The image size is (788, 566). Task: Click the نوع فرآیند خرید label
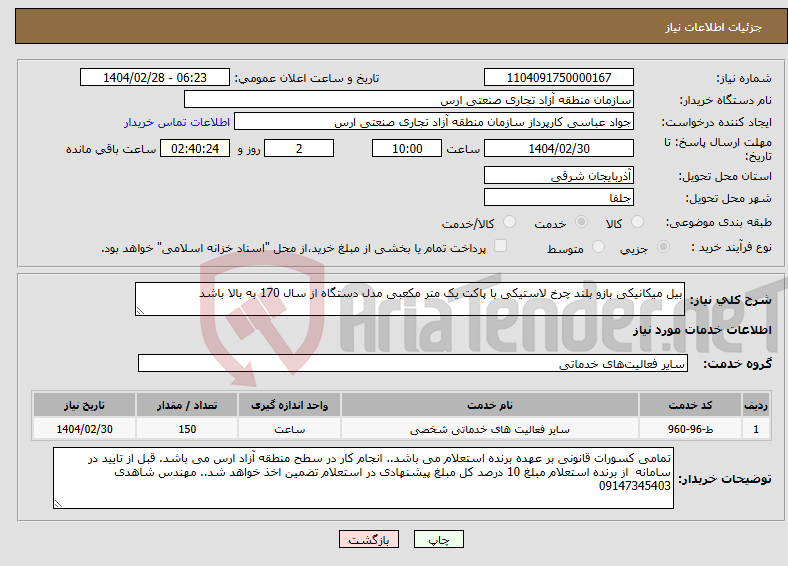[x=731, y=247]
